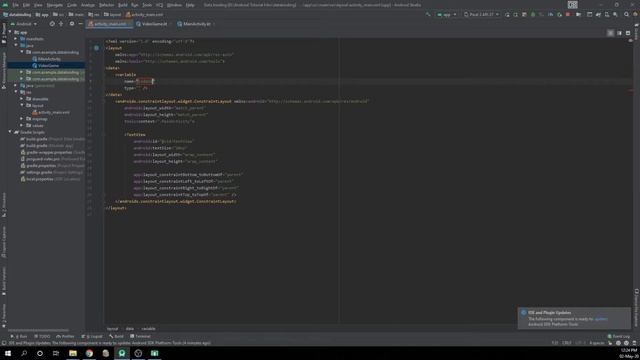Click the user account icon at toolbar end
Viewport: 640px width, 360px height.
coord(635,14)
